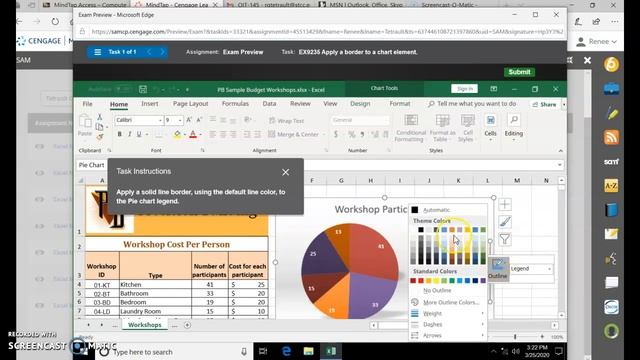
Task: Click the Accounting dollar format icon
Action: [336, 134]
